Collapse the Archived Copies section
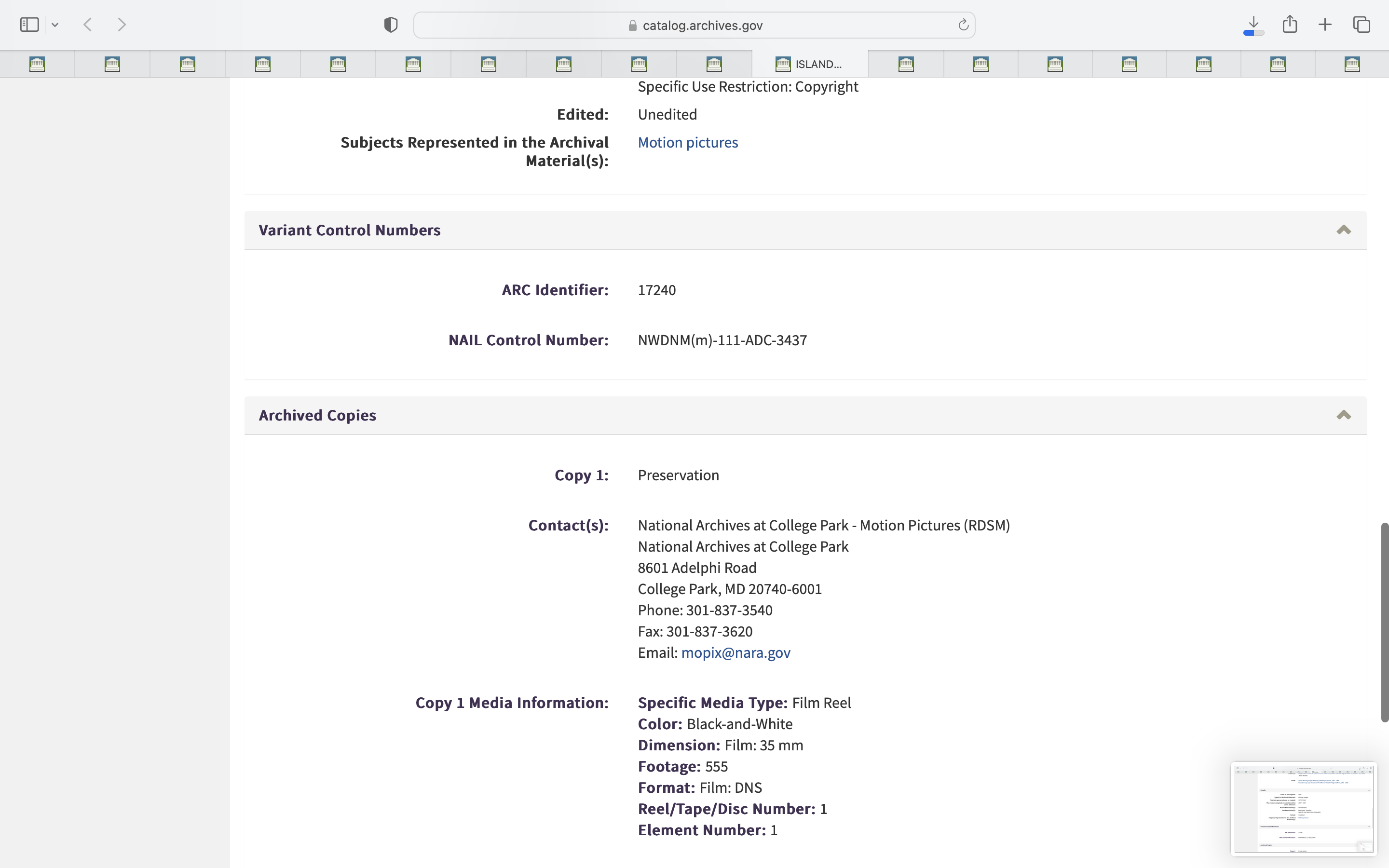Viewport: 1389px width, 868px height. pos(1343,415)
